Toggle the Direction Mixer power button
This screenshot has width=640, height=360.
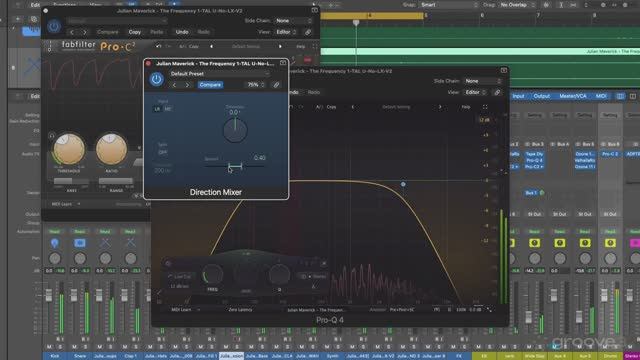coord(156,79)
